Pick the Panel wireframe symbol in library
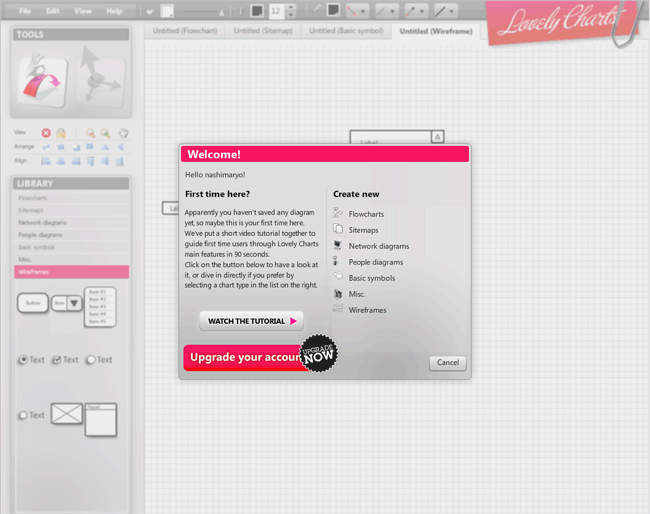Viewport: 650px width, 514px height. (x=101, y=419)
